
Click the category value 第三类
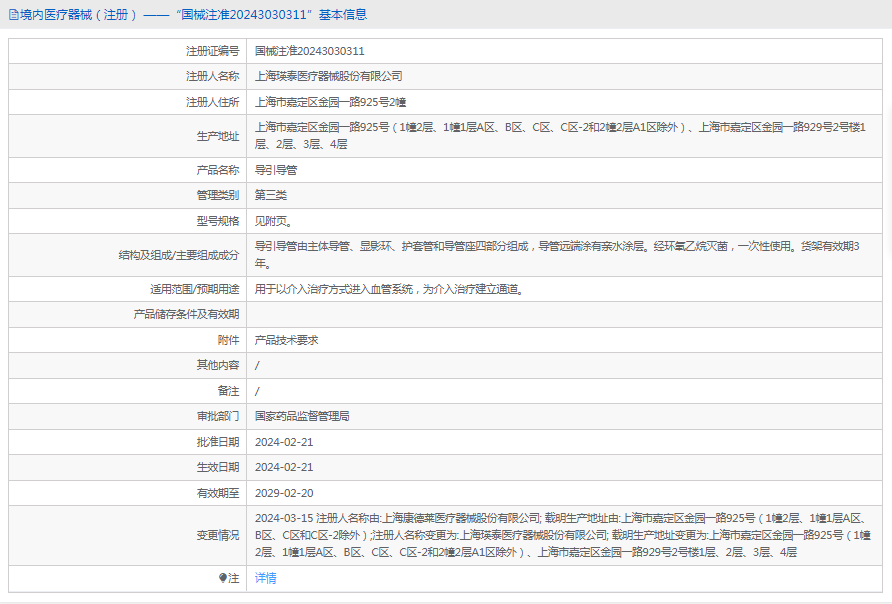click(271, 195)
